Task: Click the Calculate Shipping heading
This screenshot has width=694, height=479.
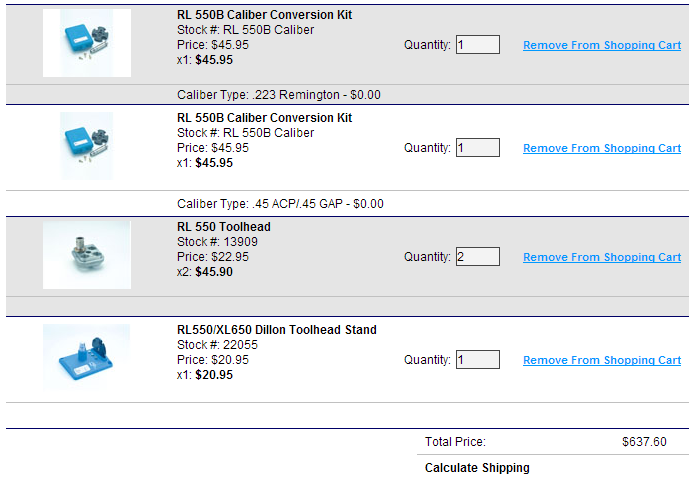Action: (477, 468)
